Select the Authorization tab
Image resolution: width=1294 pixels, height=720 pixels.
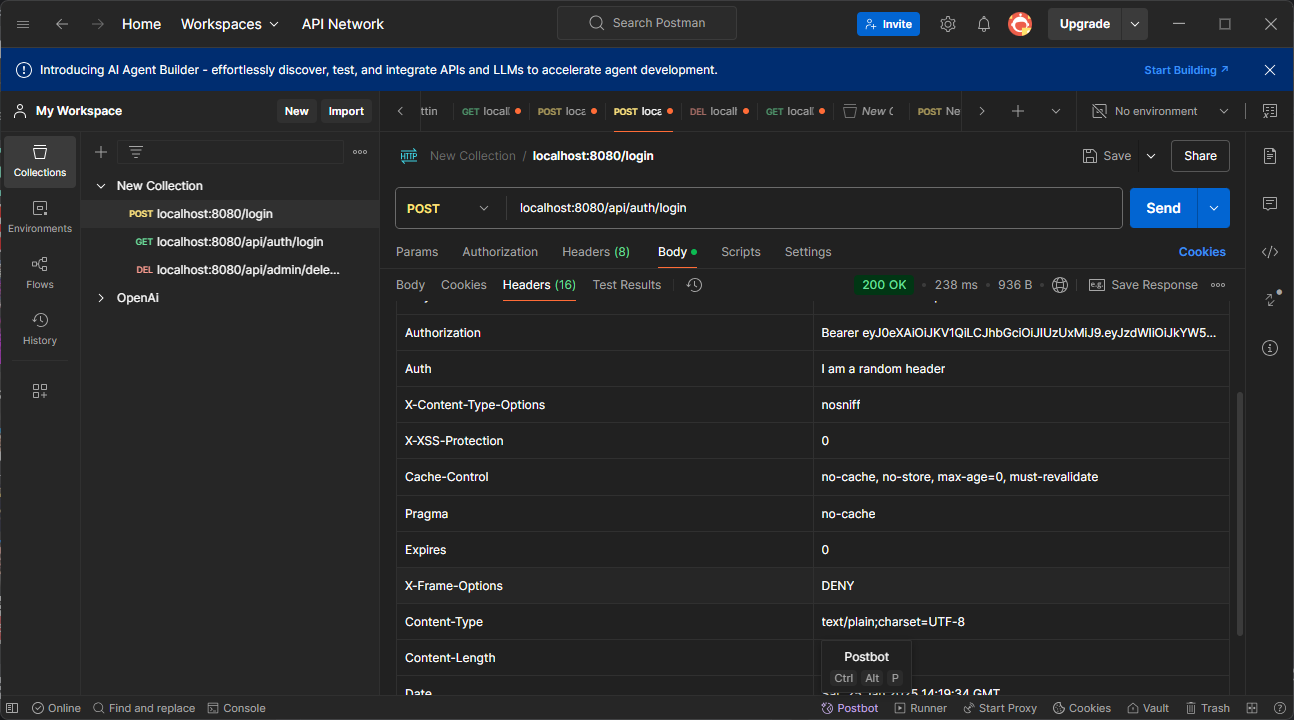(x=500, y=252)
